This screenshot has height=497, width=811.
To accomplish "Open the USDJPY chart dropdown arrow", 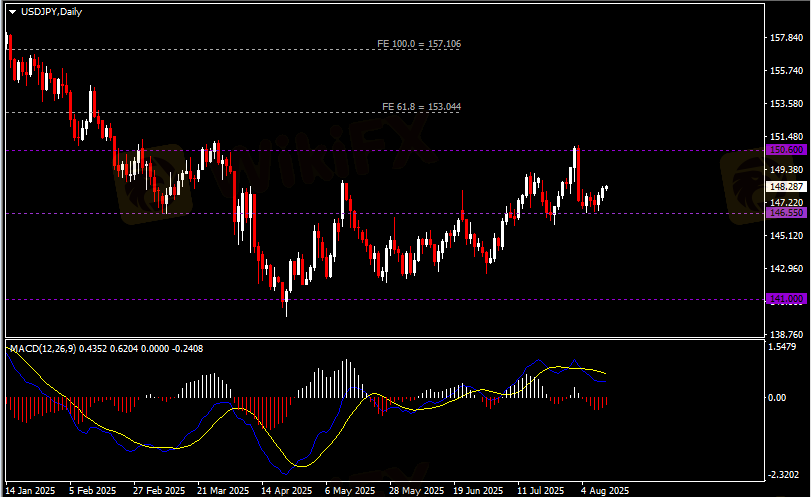I will click(x=12, y=11).
